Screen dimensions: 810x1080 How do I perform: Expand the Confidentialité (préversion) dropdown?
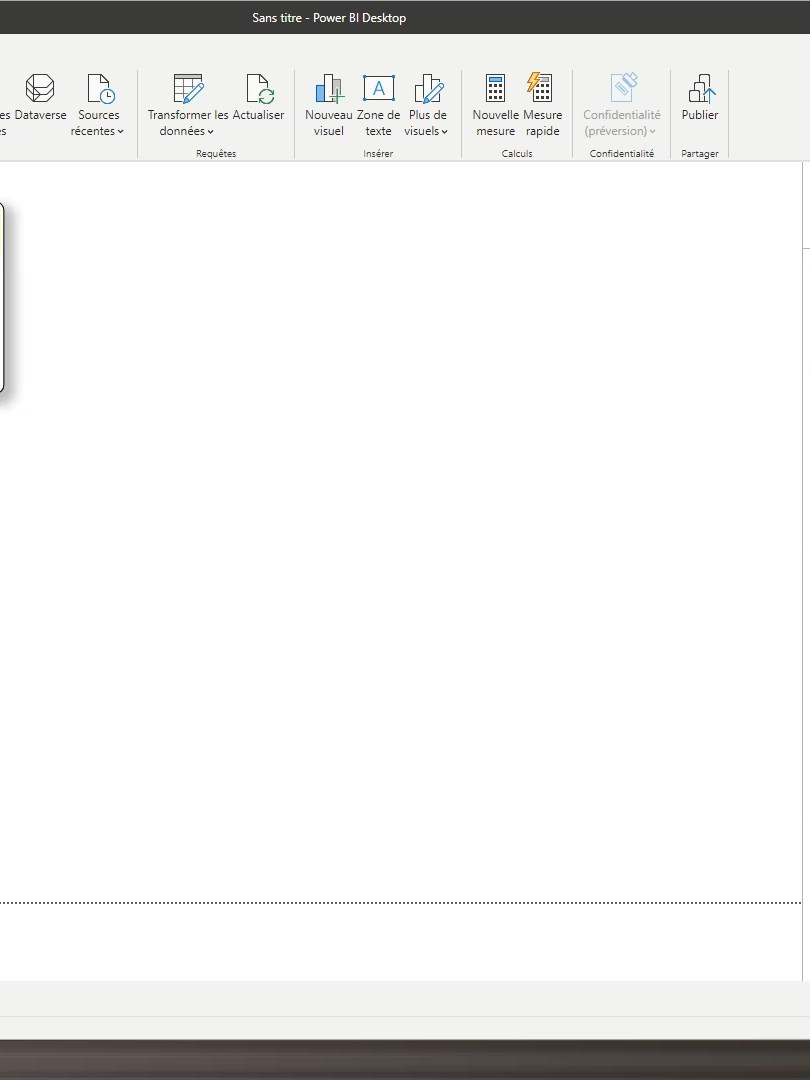(652, 132)
